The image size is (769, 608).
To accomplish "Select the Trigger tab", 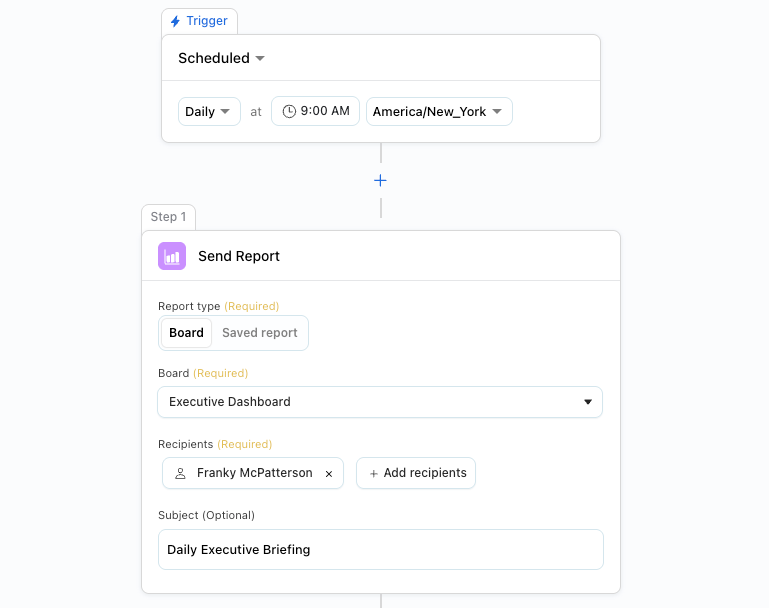I will tap(200, 21).
